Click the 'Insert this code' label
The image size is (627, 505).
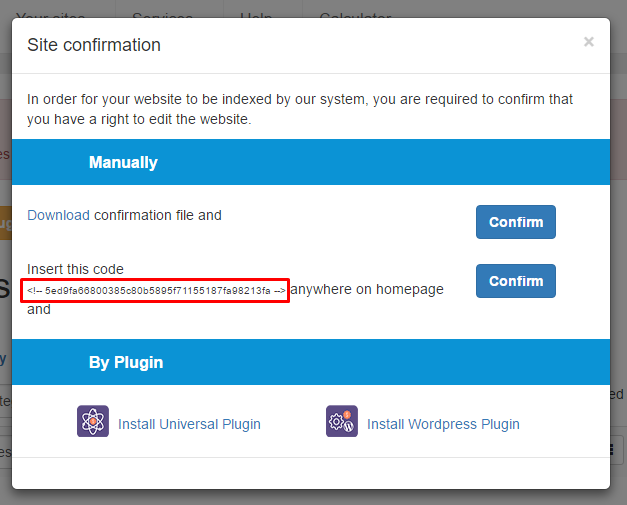[x=75, y=269]
